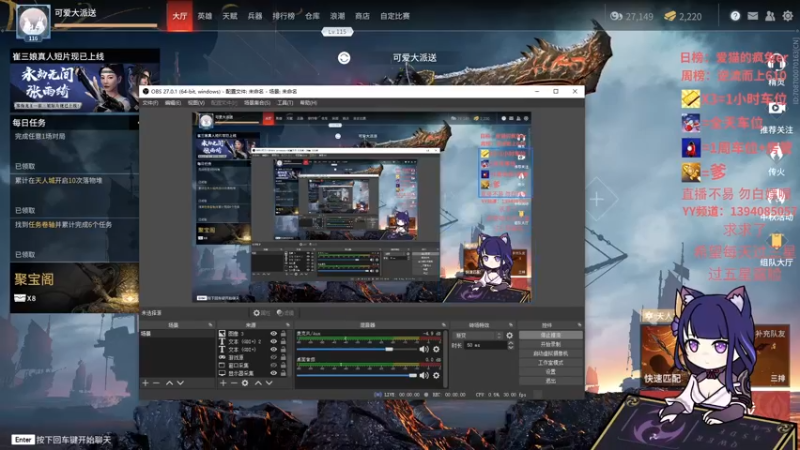Image resolution: width=800 pixels, height=450 pixels.
Task: Open game settings gear icon
Action: 788,16
